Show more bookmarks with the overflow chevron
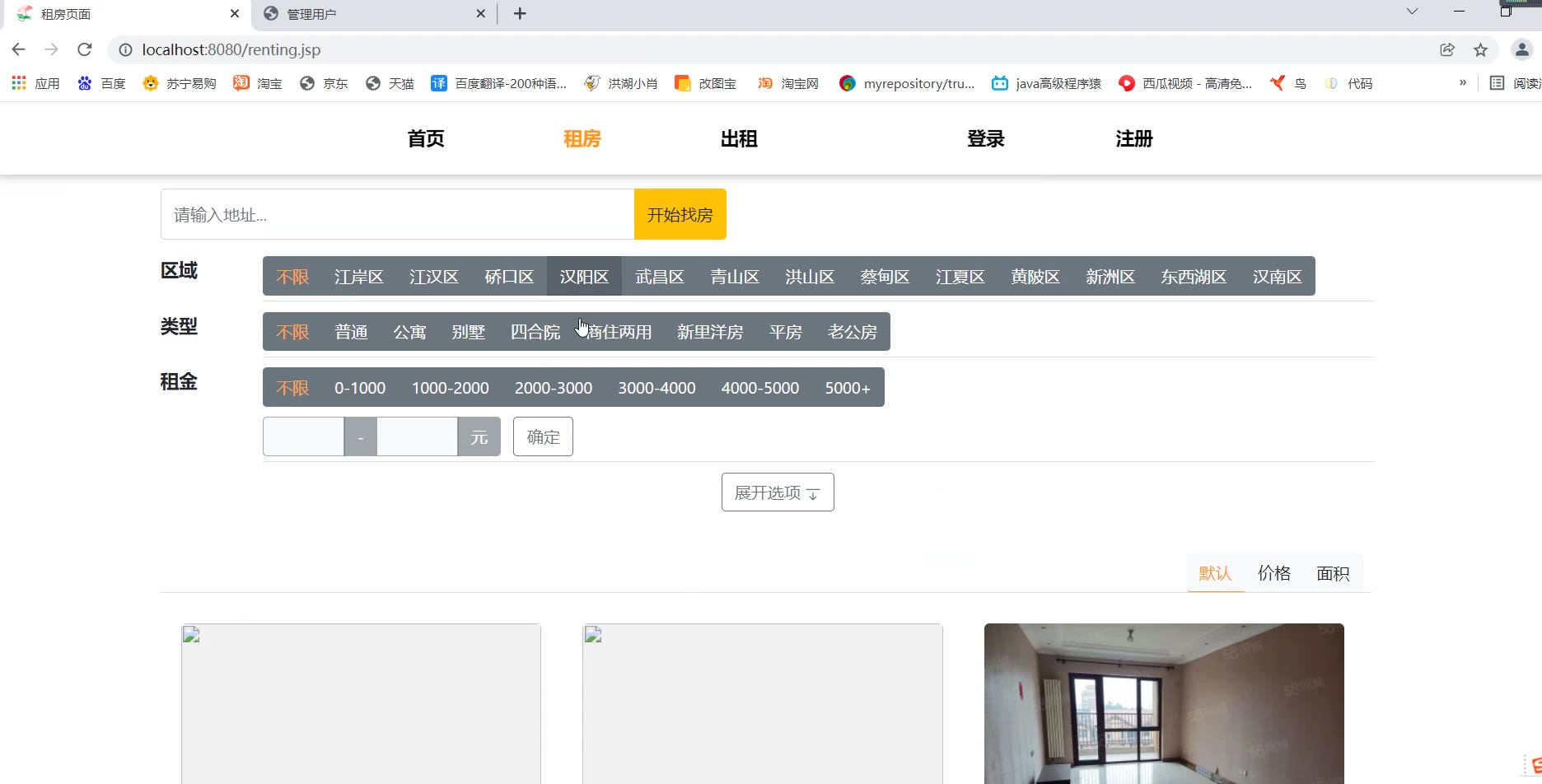1542x784 pixels. [x=1463, y=83]
